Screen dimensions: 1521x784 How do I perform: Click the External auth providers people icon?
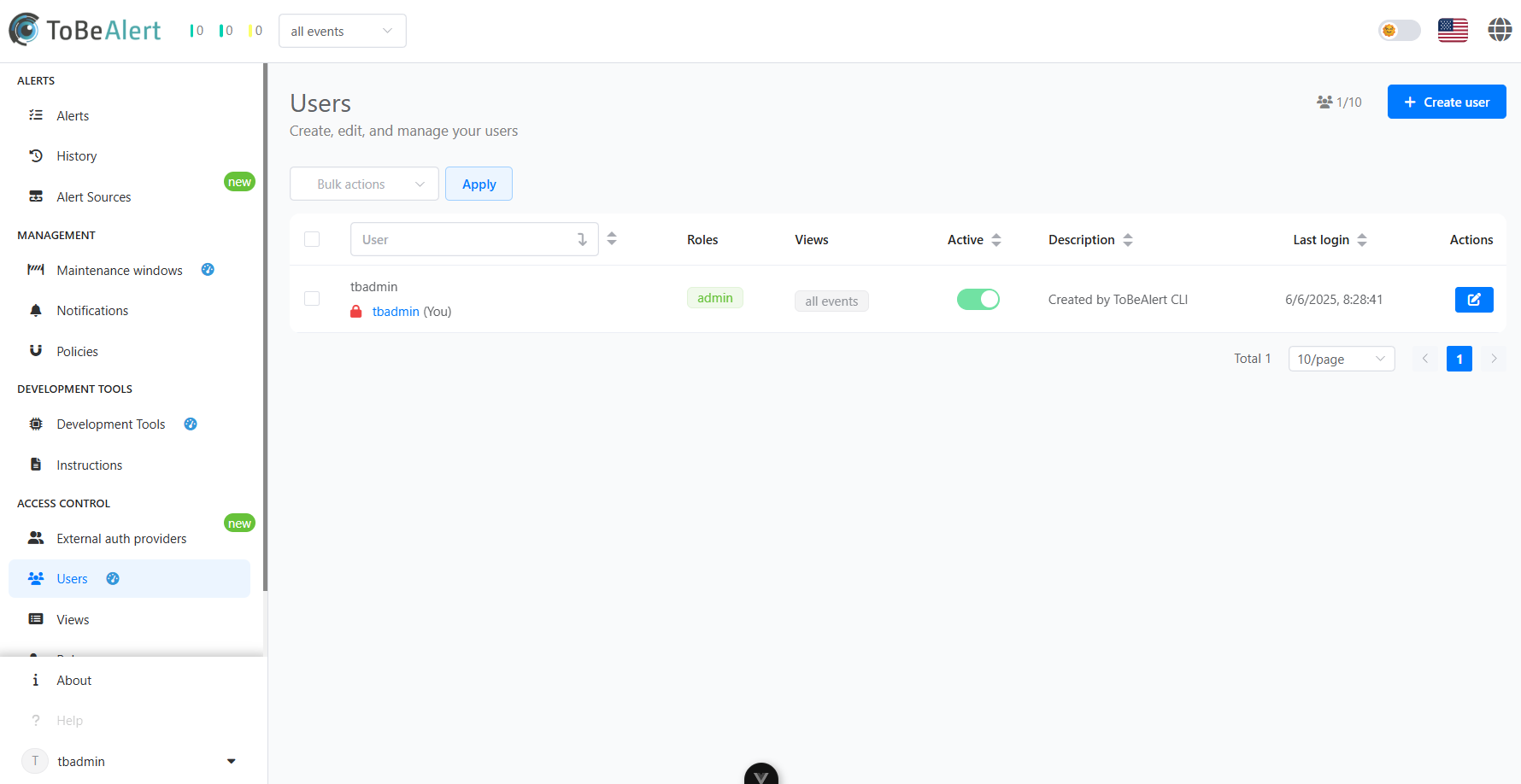click(36, 538)
